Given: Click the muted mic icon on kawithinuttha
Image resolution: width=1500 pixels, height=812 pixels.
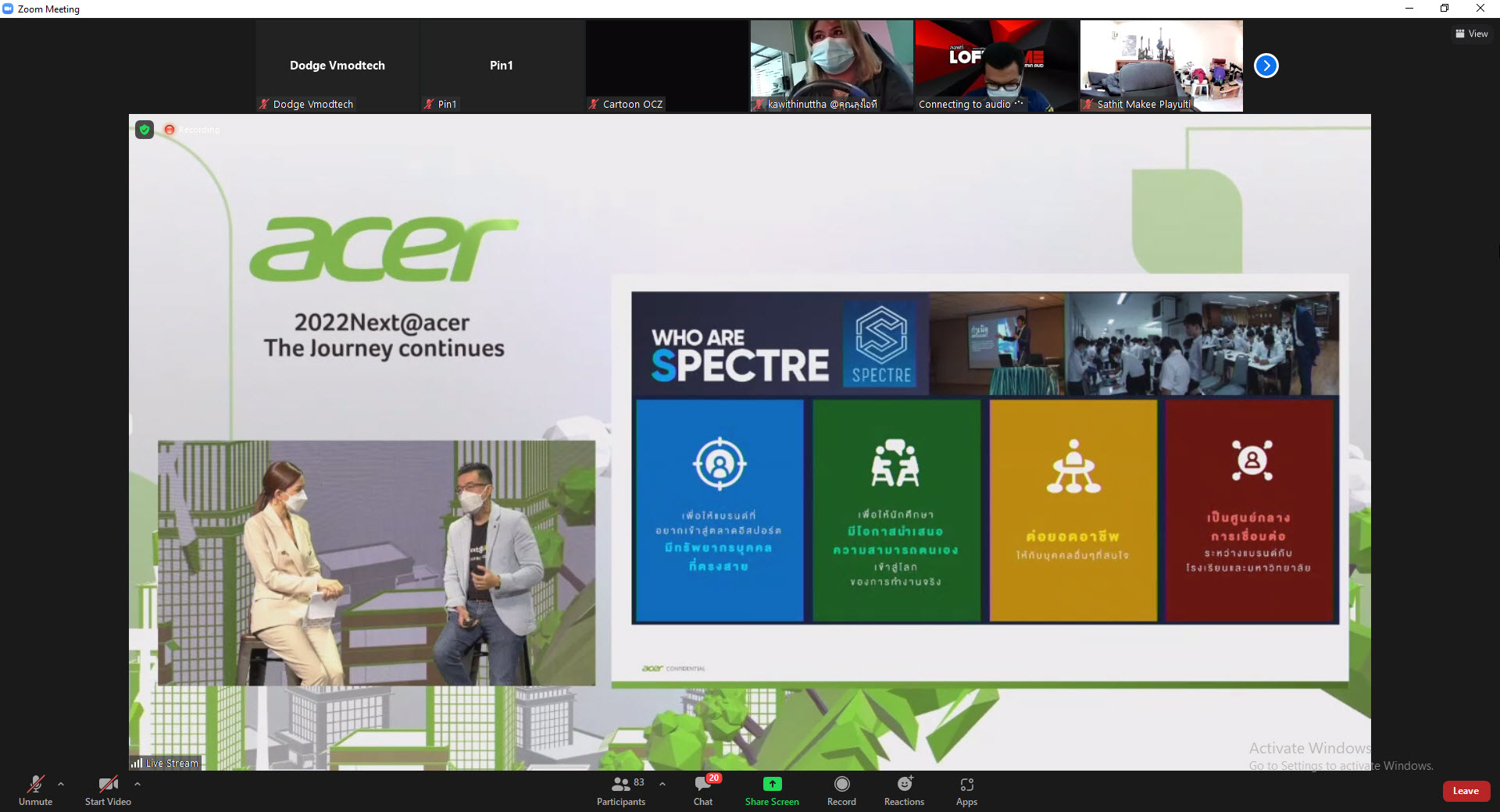Looking at the screenshot, I should coord(759,104).
